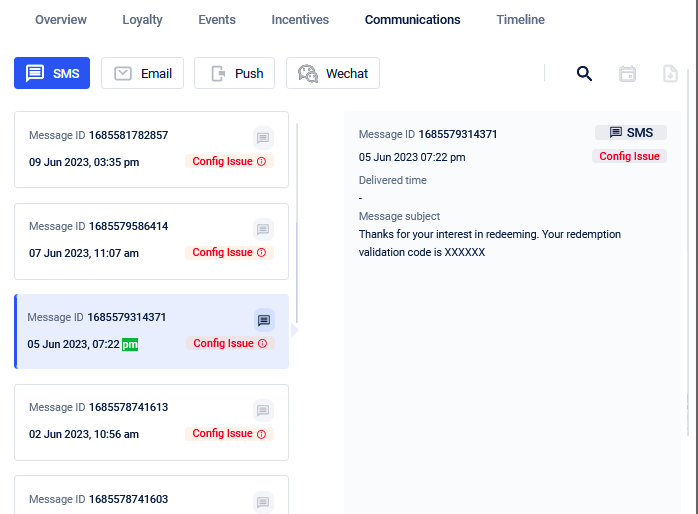Switch to the Email channel
The height and width of the screenshot is (514, 698).
pyautogui.click(x=142, y=73)
